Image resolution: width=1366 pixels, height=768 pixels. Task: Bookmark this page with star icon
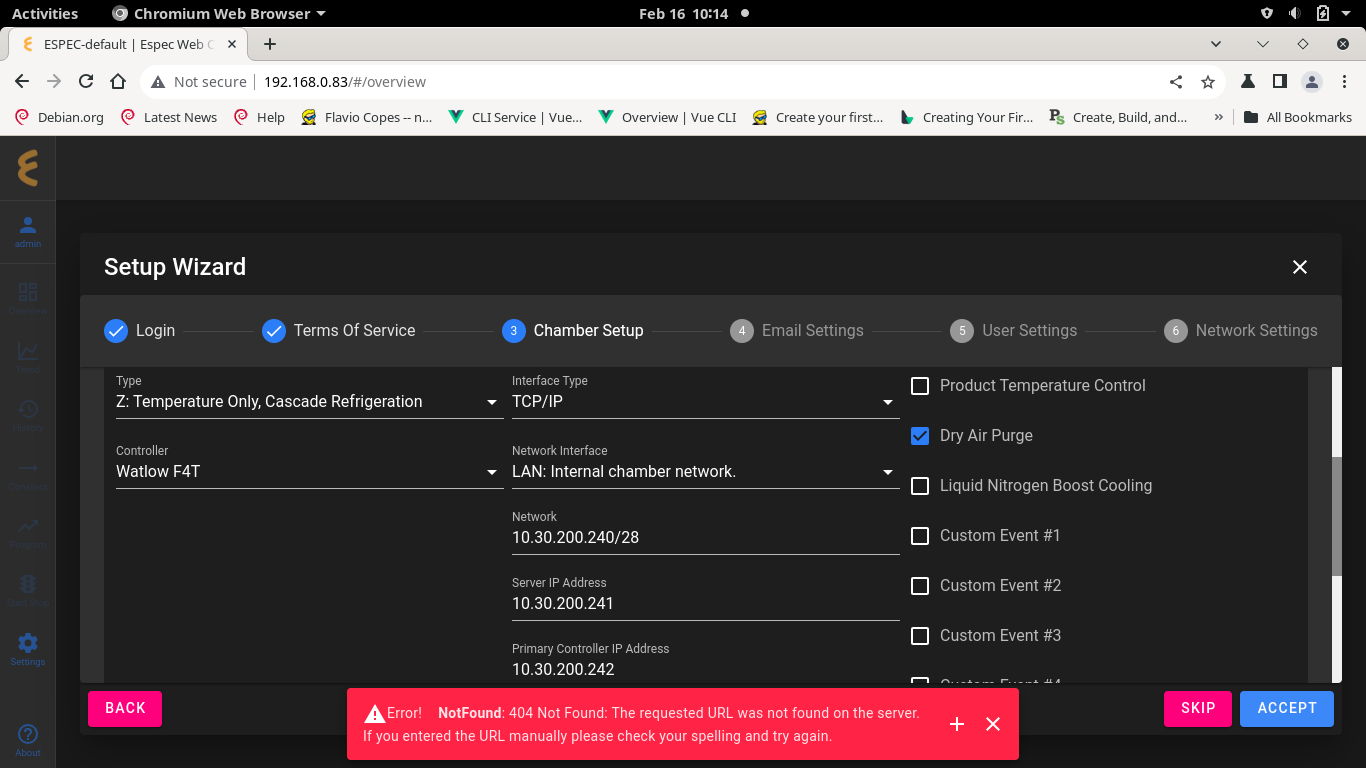1208,82
